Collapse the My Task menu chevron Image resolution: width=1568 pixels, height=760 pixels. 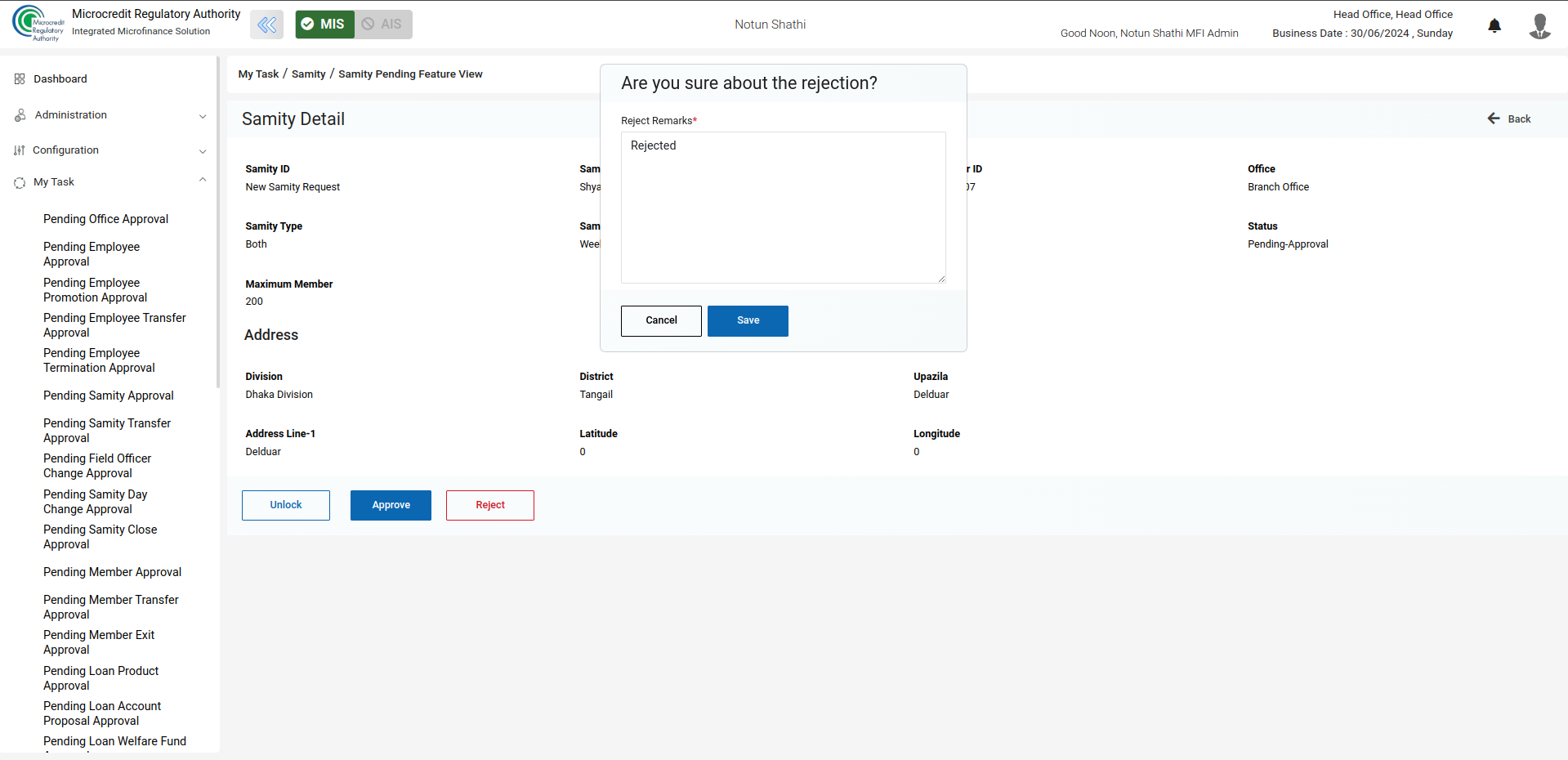203,181
